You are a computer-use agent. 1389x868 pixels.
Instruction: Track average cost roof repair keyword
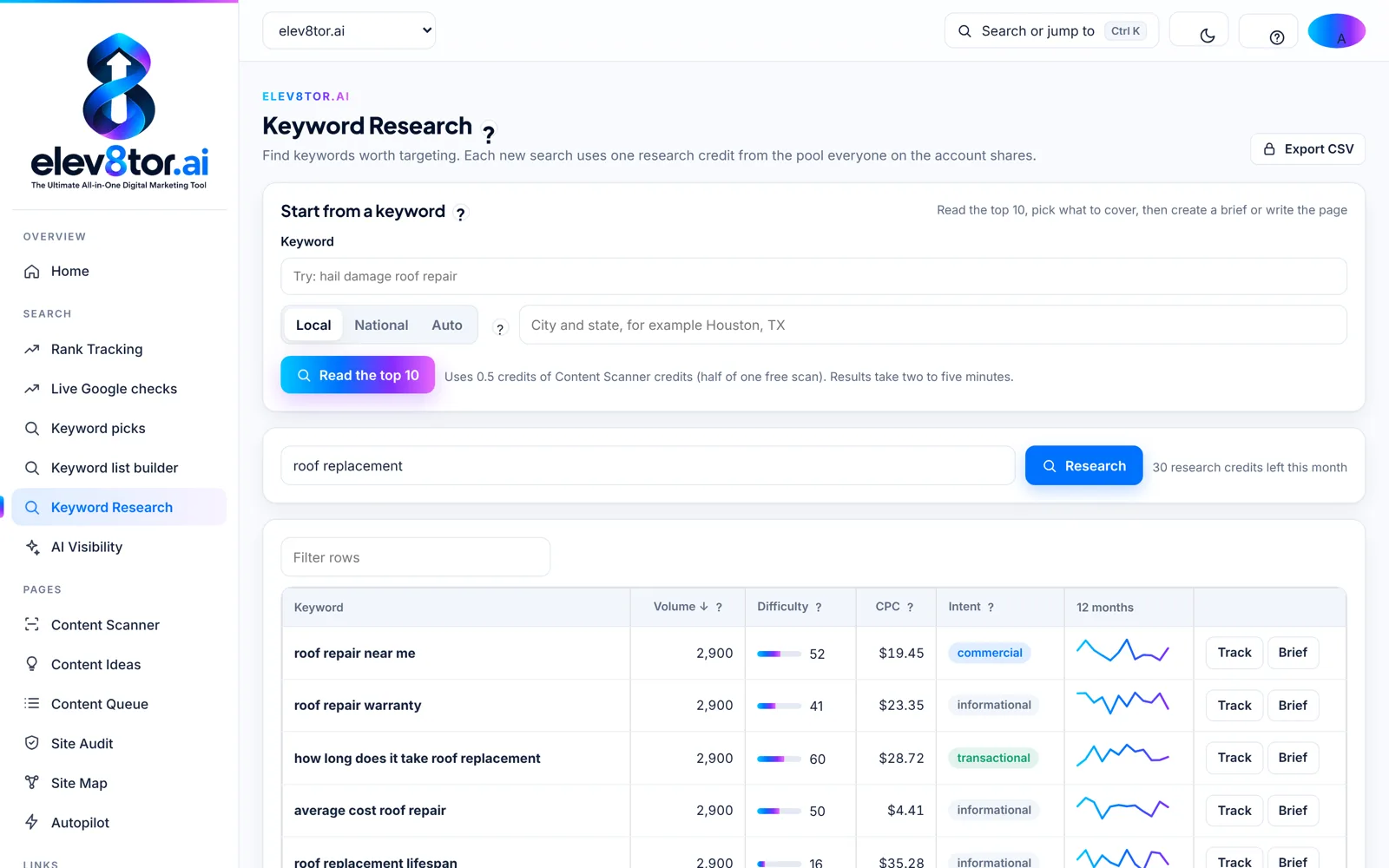point(1234,811)
